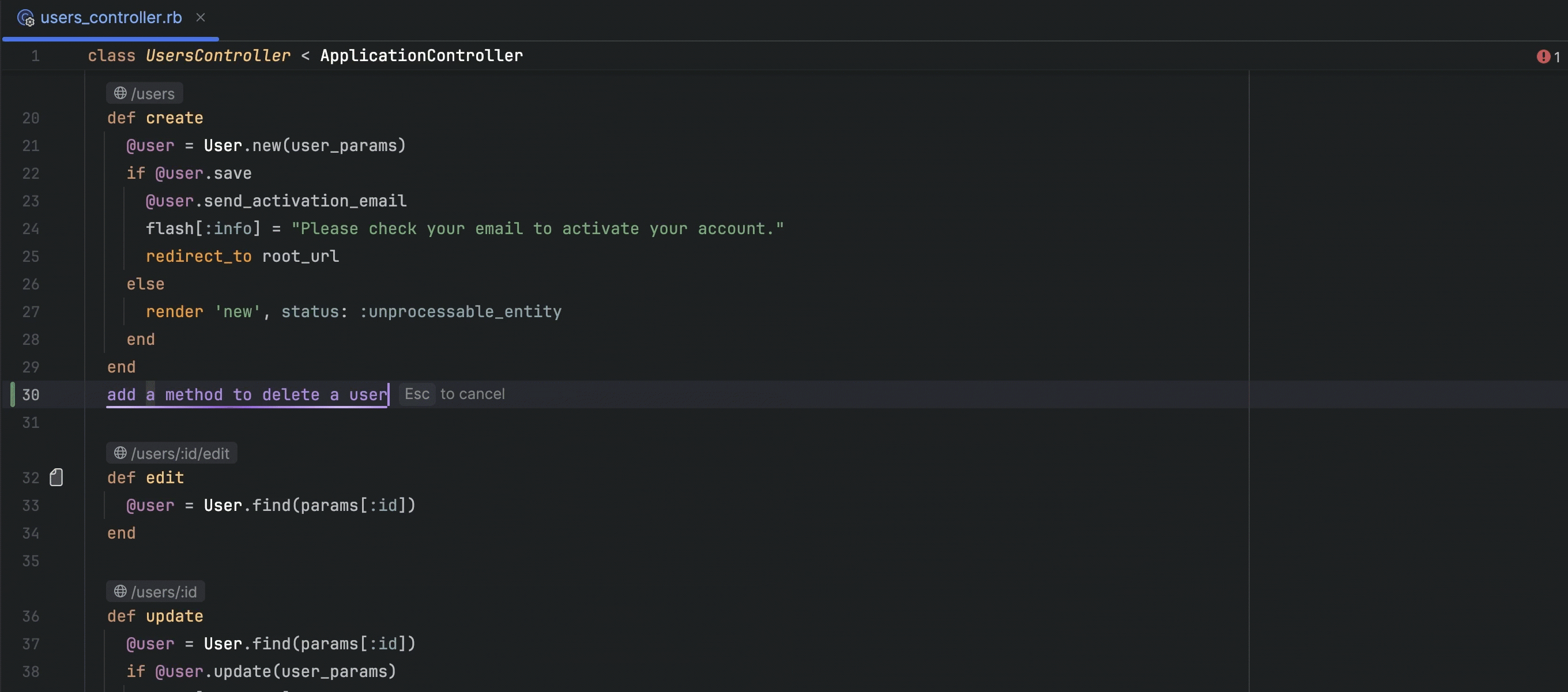This screenshot has width=1568, height=692.
Task: Close the users_controller.rb tab
Action: click(x=200, y=18)
